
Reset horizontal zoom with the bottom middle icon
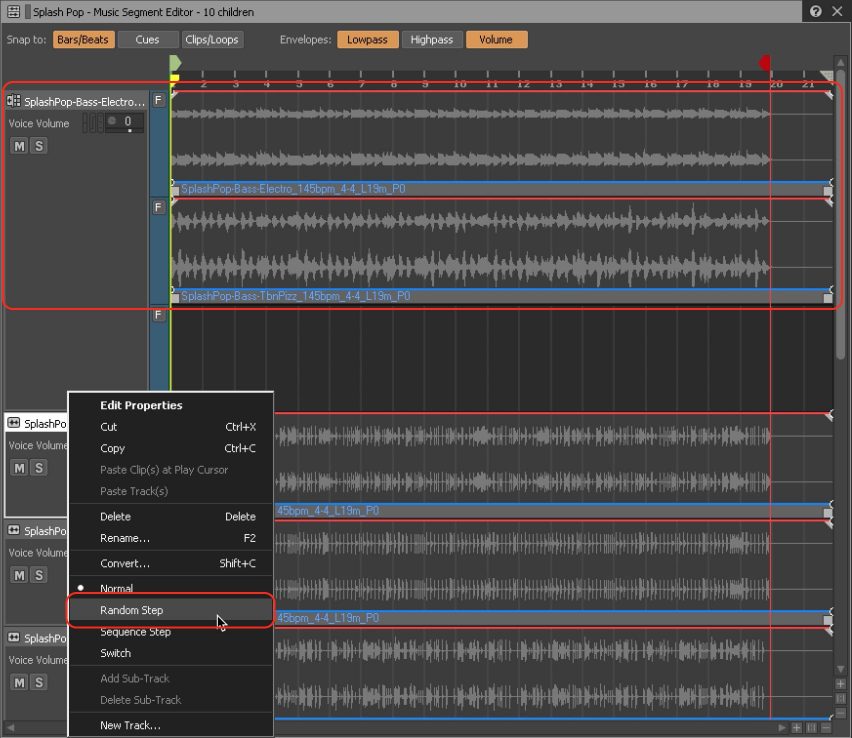tap(811, 728)
